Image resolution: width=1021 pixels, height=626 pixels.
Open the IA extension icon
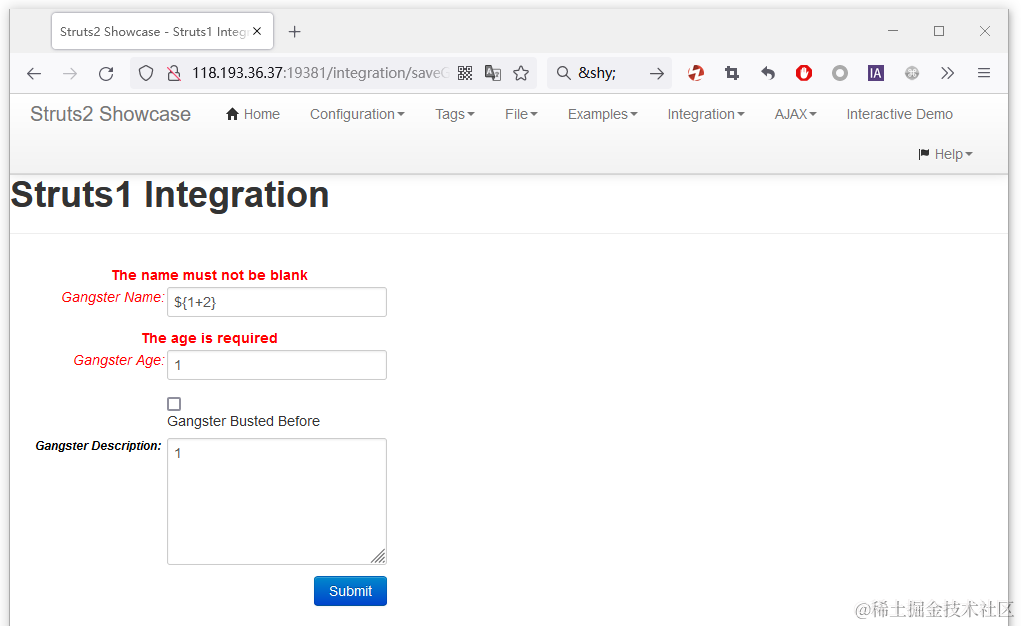coord(876,73)
